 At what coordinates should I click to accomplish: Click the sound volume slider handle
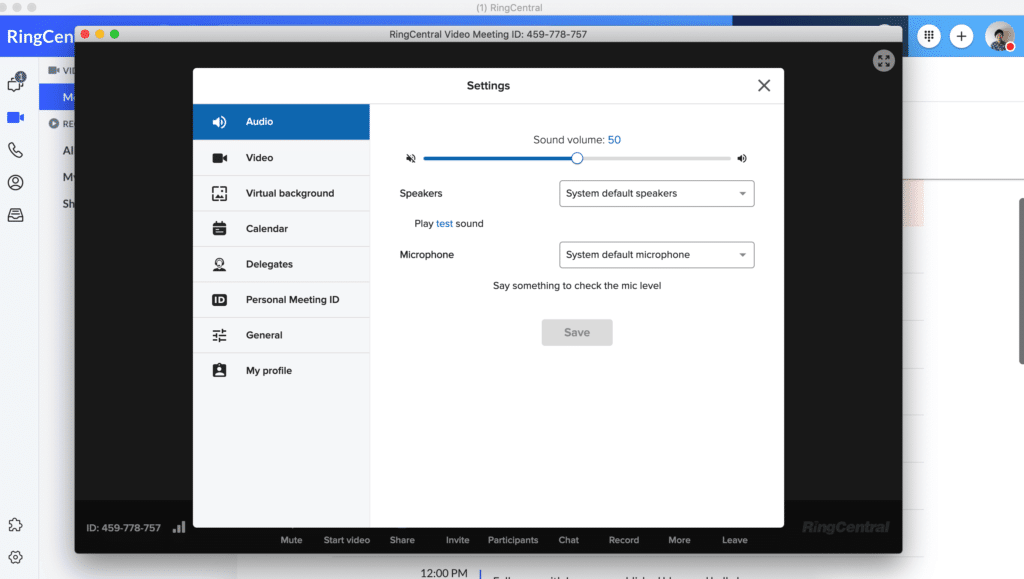pyautogui.click(x=577, y=158)
